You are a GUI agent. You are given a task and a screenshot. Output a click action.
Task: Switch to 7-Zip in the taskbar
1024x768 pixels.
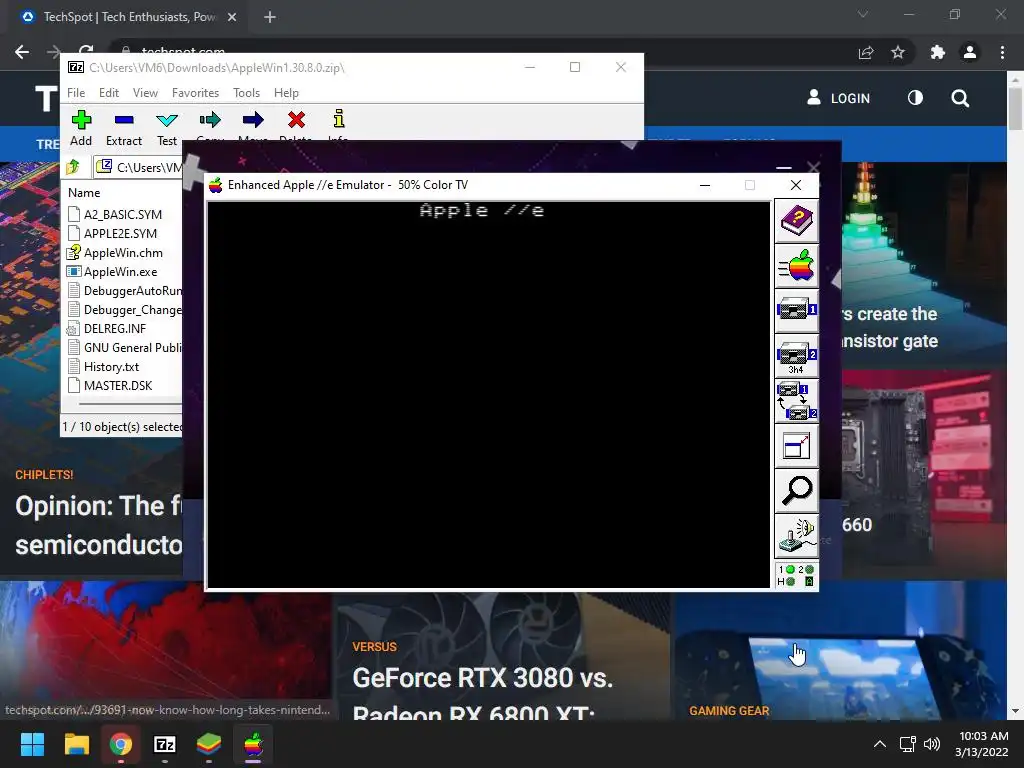(165, 744)
